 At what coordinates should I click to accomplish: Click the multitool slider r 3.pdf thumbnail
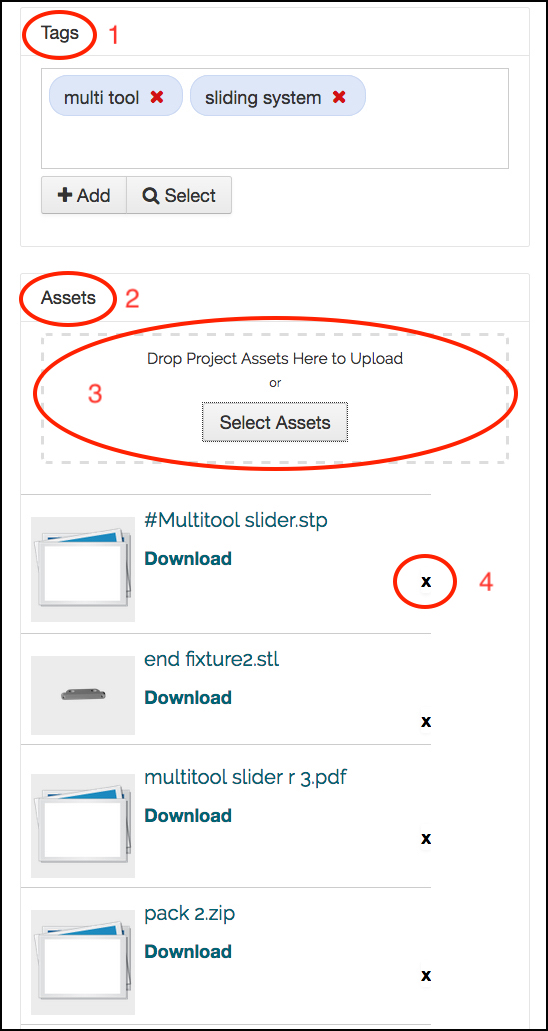[x=83, y=826]
